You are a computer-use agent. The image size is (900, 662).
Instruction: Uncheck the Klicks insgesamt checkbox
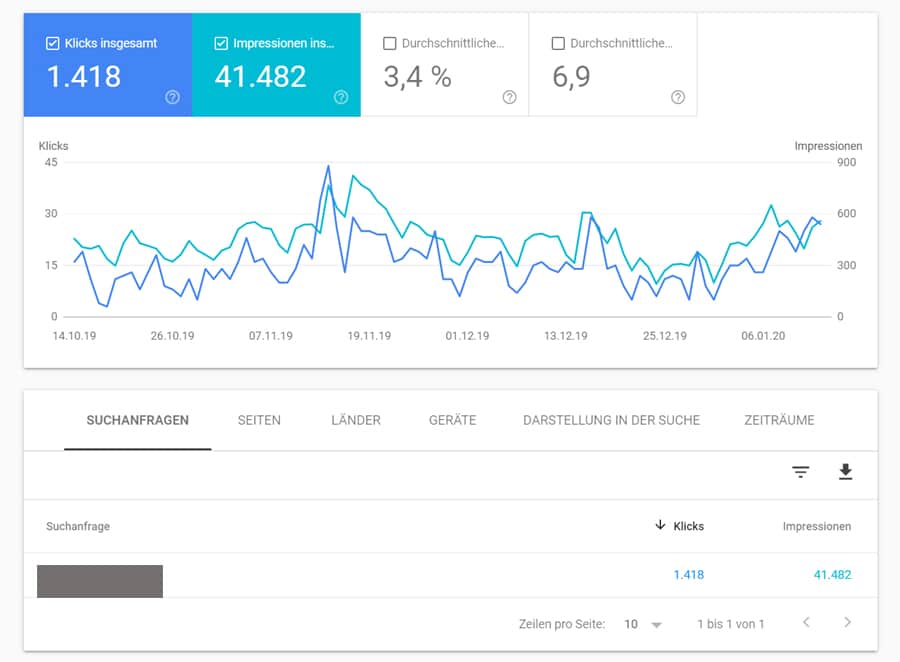(53, 44)
